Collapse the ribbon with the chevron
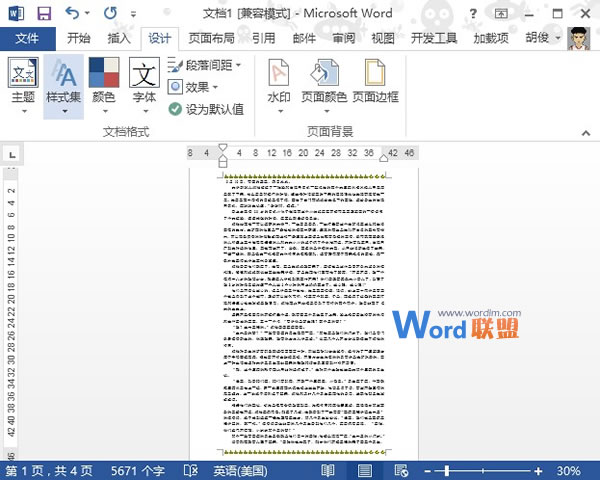This screenshot has height=480, width=600. click(x=586, y=133)
